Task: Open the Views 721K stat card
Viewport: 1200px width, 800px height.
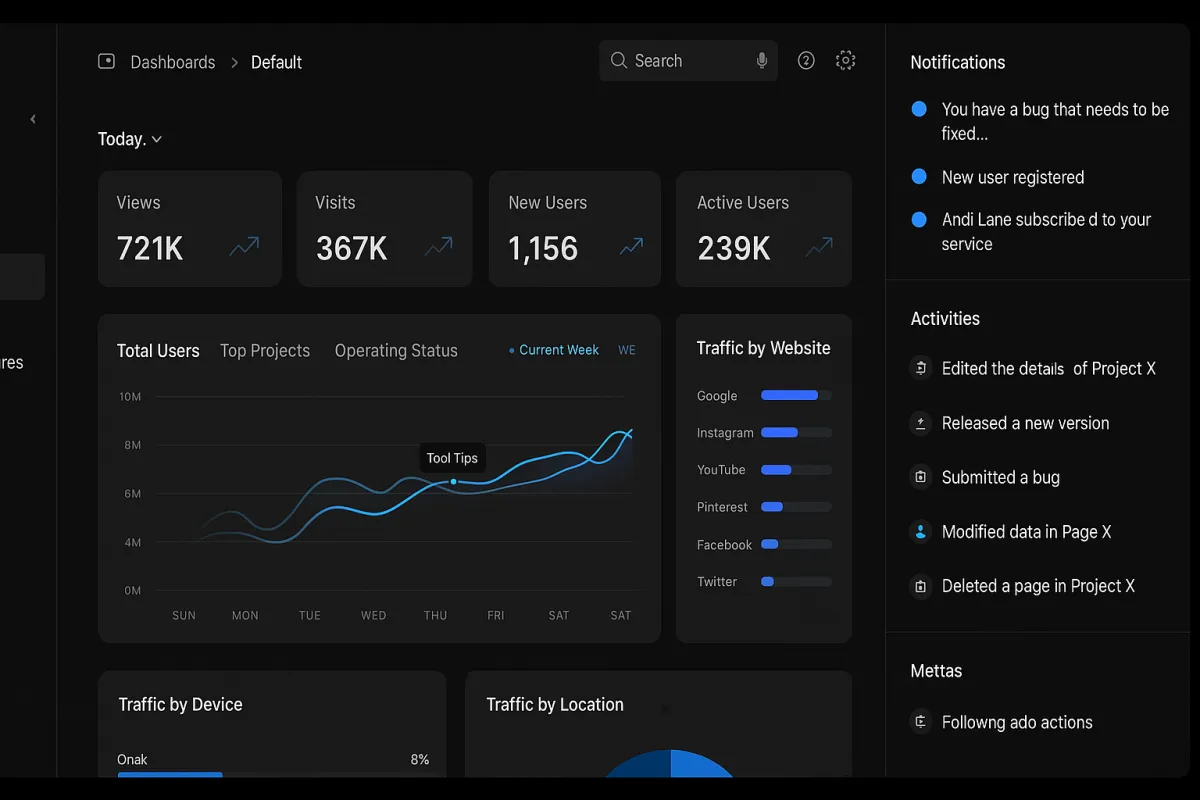Action: click(x=190, y=229)
